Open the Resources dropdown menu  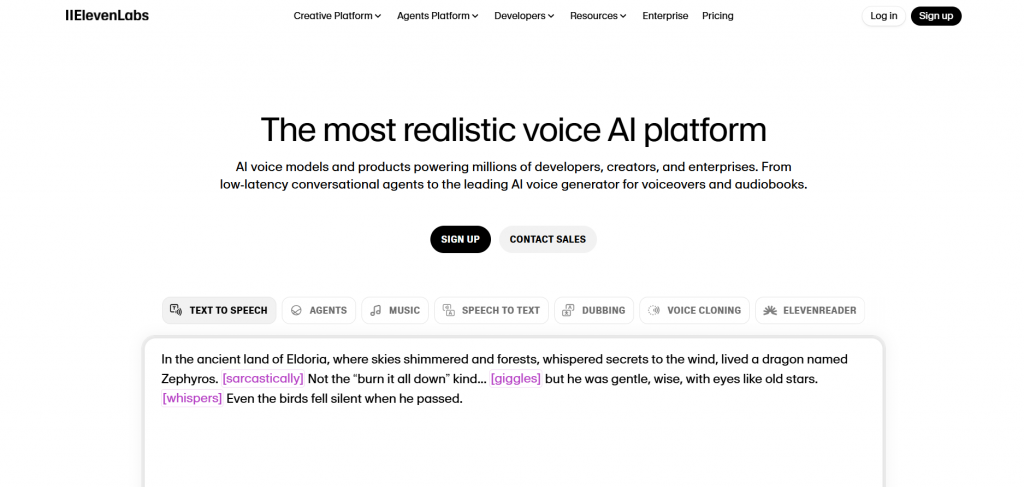tap(598, 16)
